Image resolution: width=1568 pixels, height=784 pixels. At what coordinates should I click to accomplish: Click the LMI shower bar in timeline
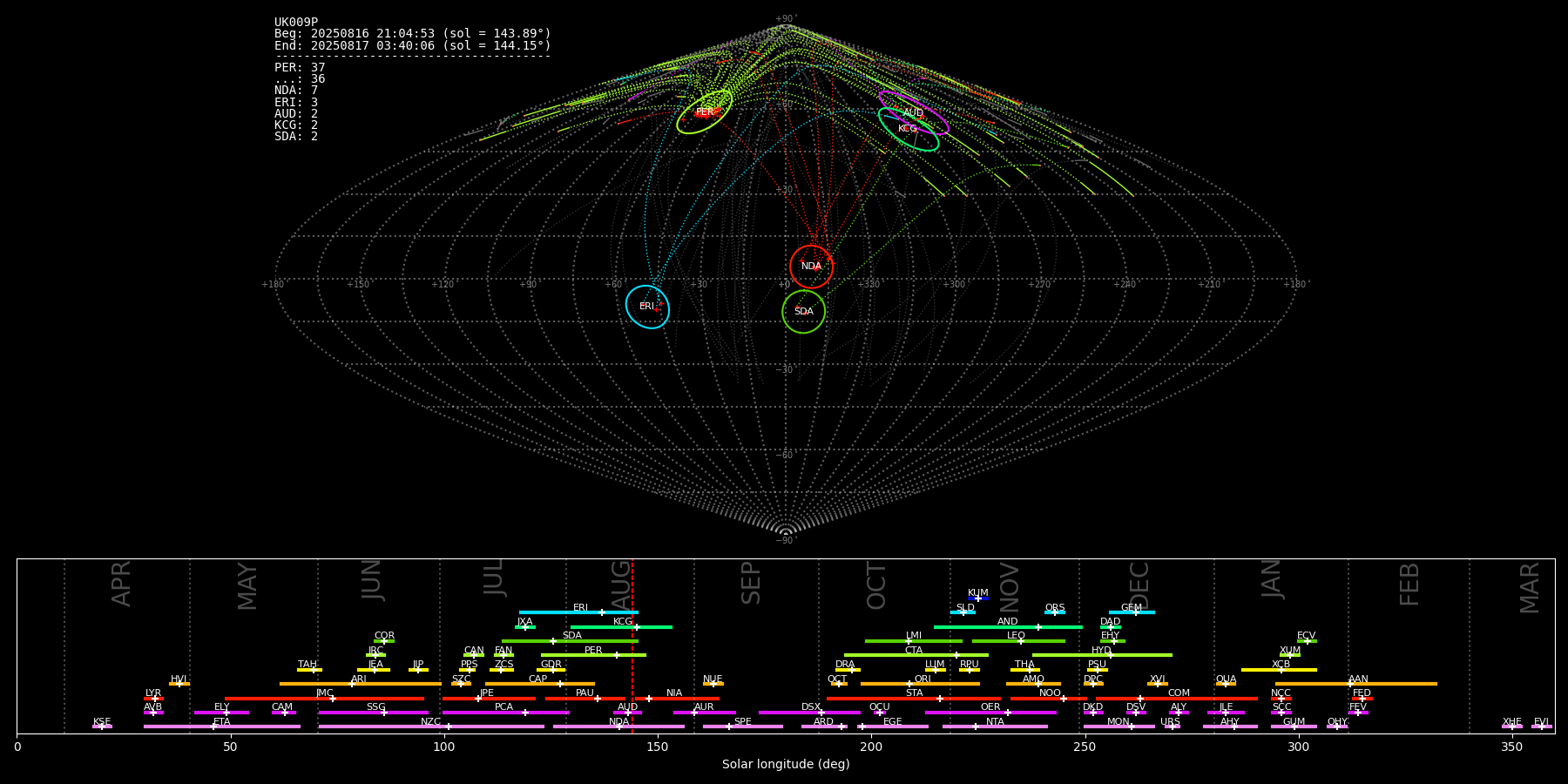914,641
